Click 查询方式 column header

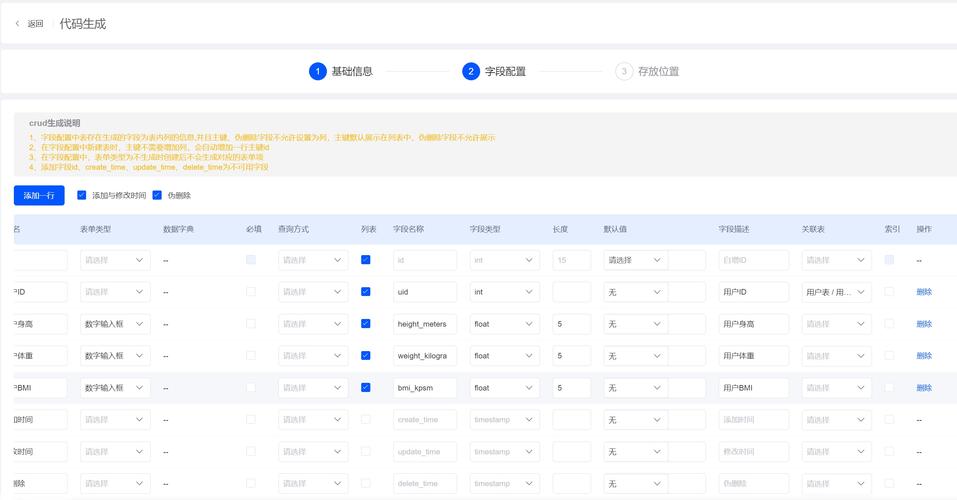(294, 229)
